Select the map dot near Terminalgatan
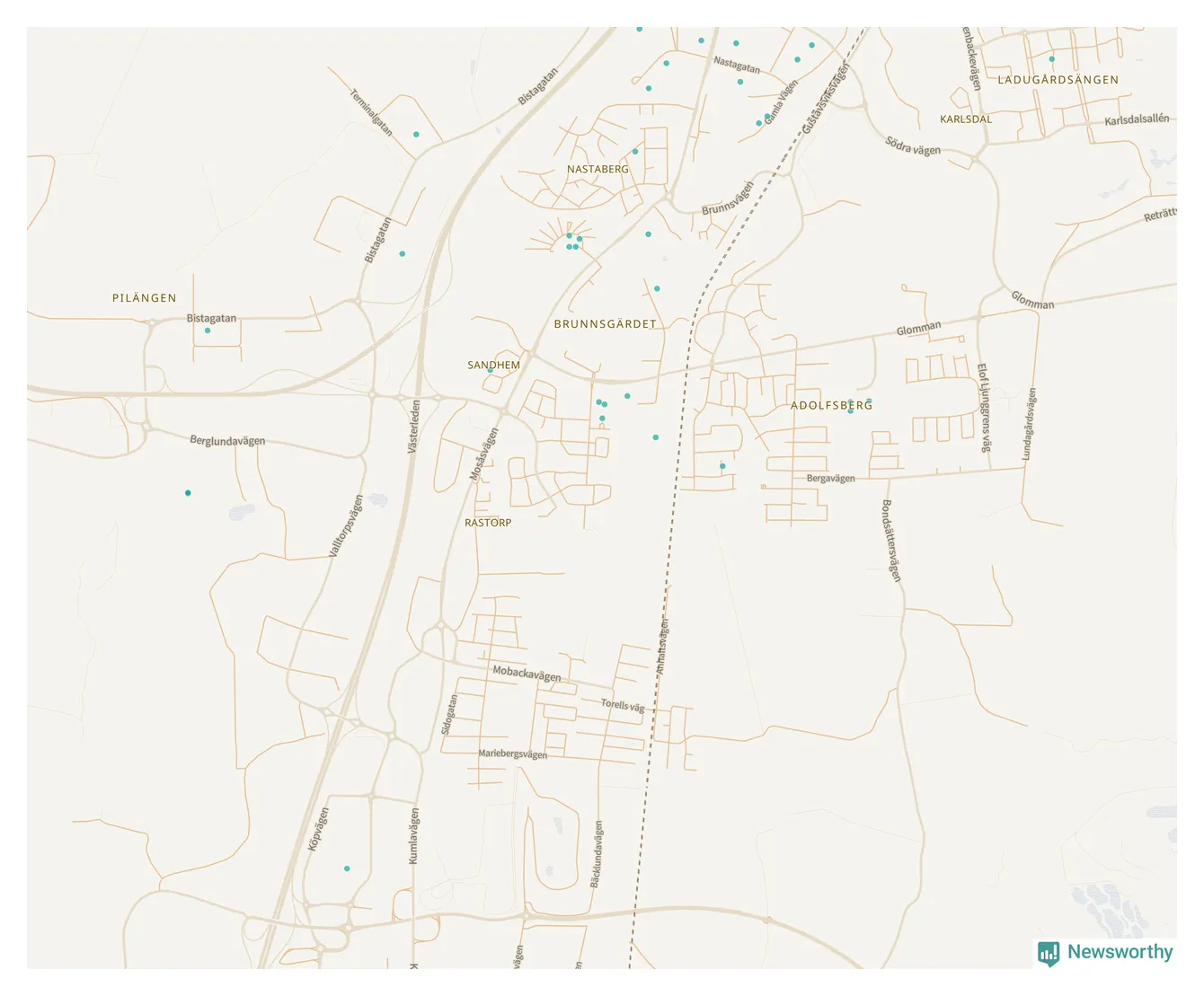Screen dimensions: 1204x996 click(416, 135)
